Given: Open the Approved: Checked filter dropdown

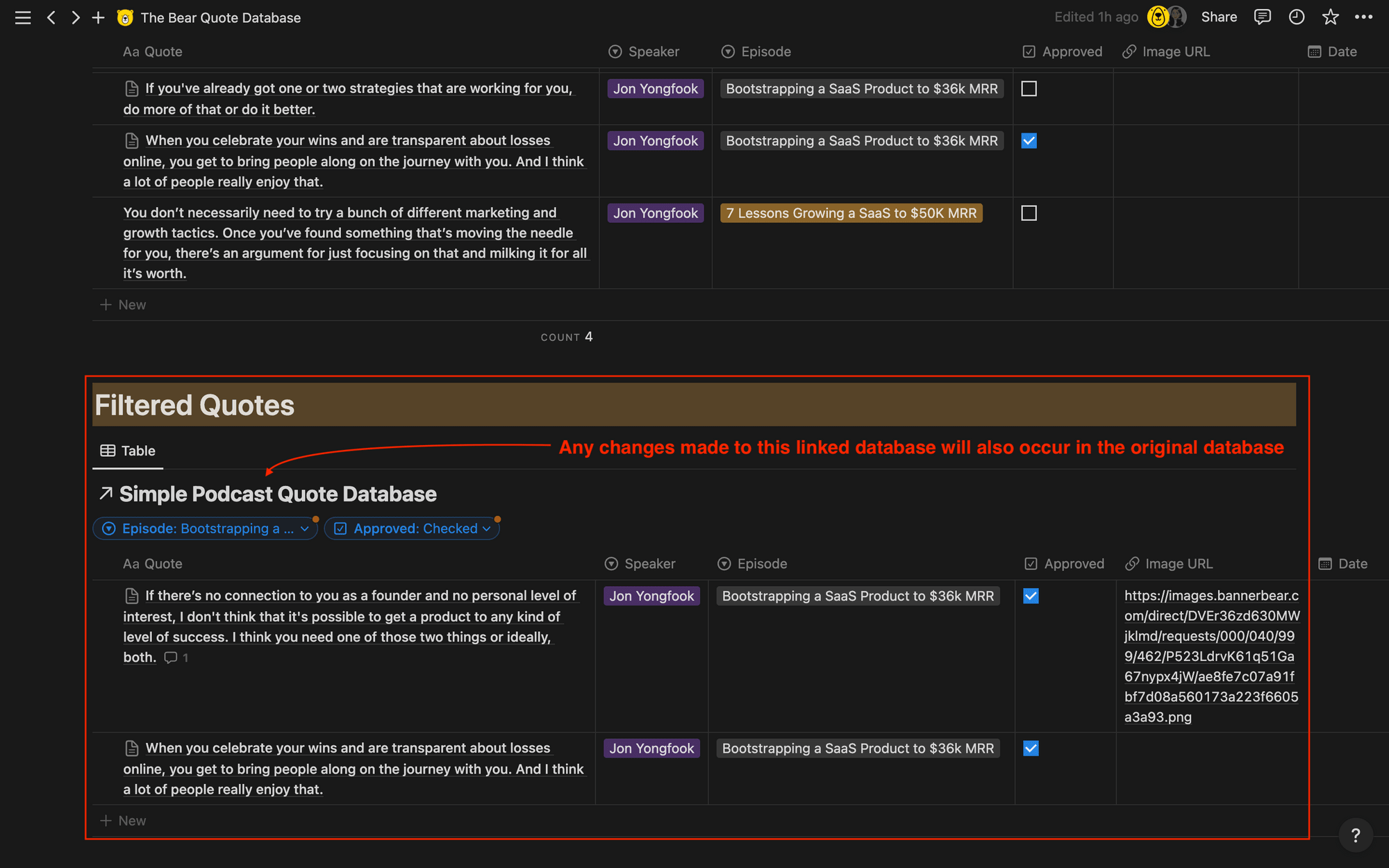Looking at the screenshot, I should click(411, 528).
